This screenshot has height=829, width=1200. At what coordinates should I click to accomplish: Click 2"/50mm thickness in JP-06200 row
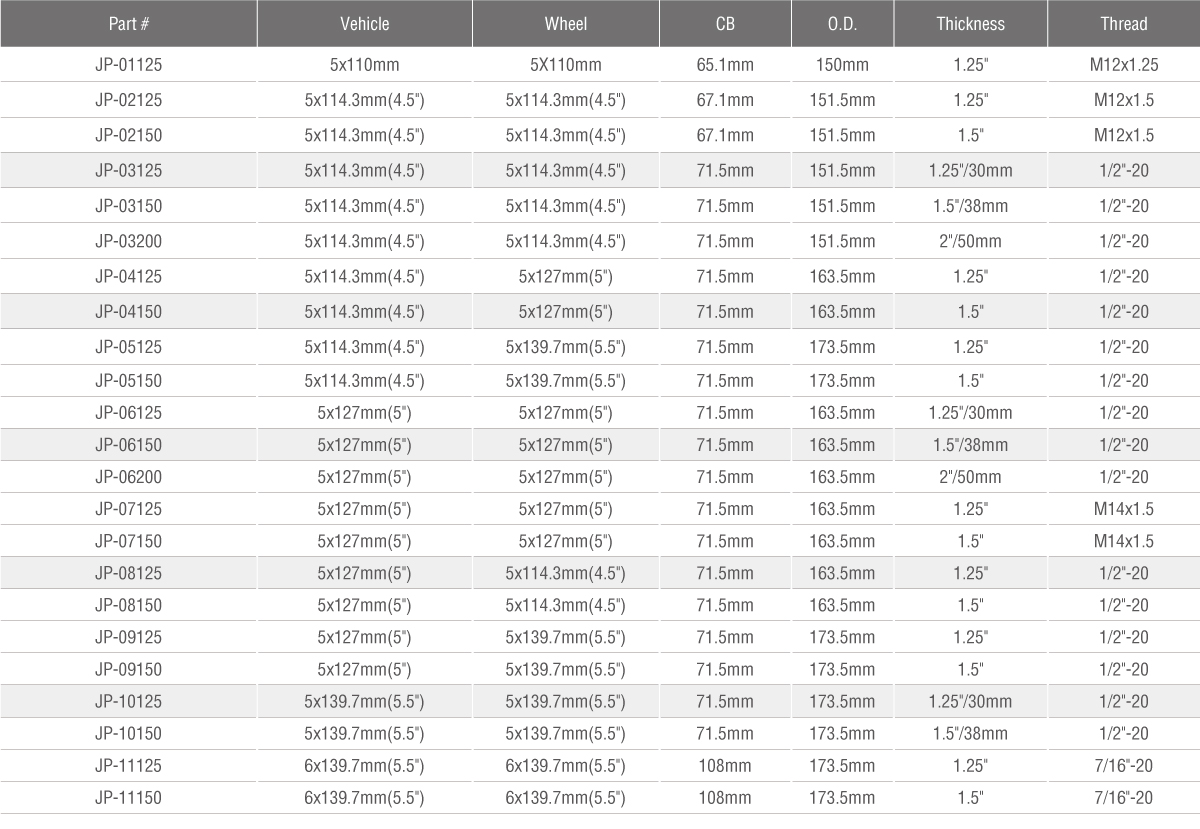tap(970, 477)
